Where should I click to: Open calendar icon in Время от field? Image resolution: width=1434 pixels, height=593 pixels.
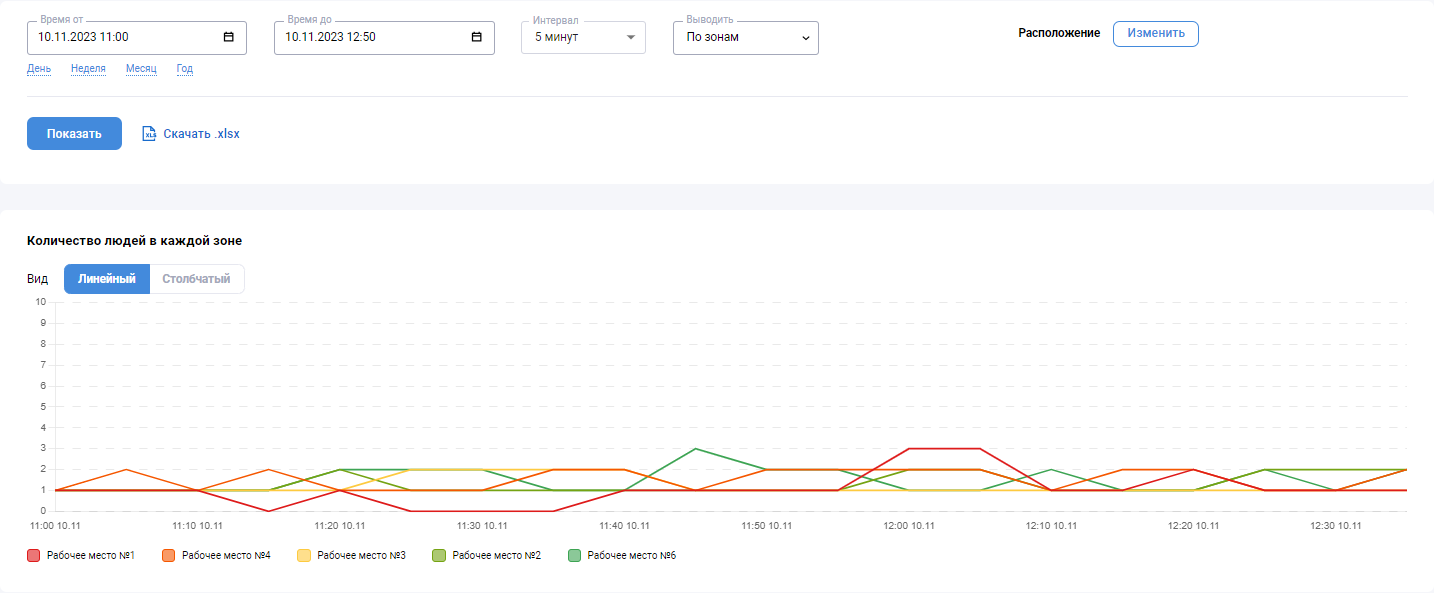[x=228, y=37]
